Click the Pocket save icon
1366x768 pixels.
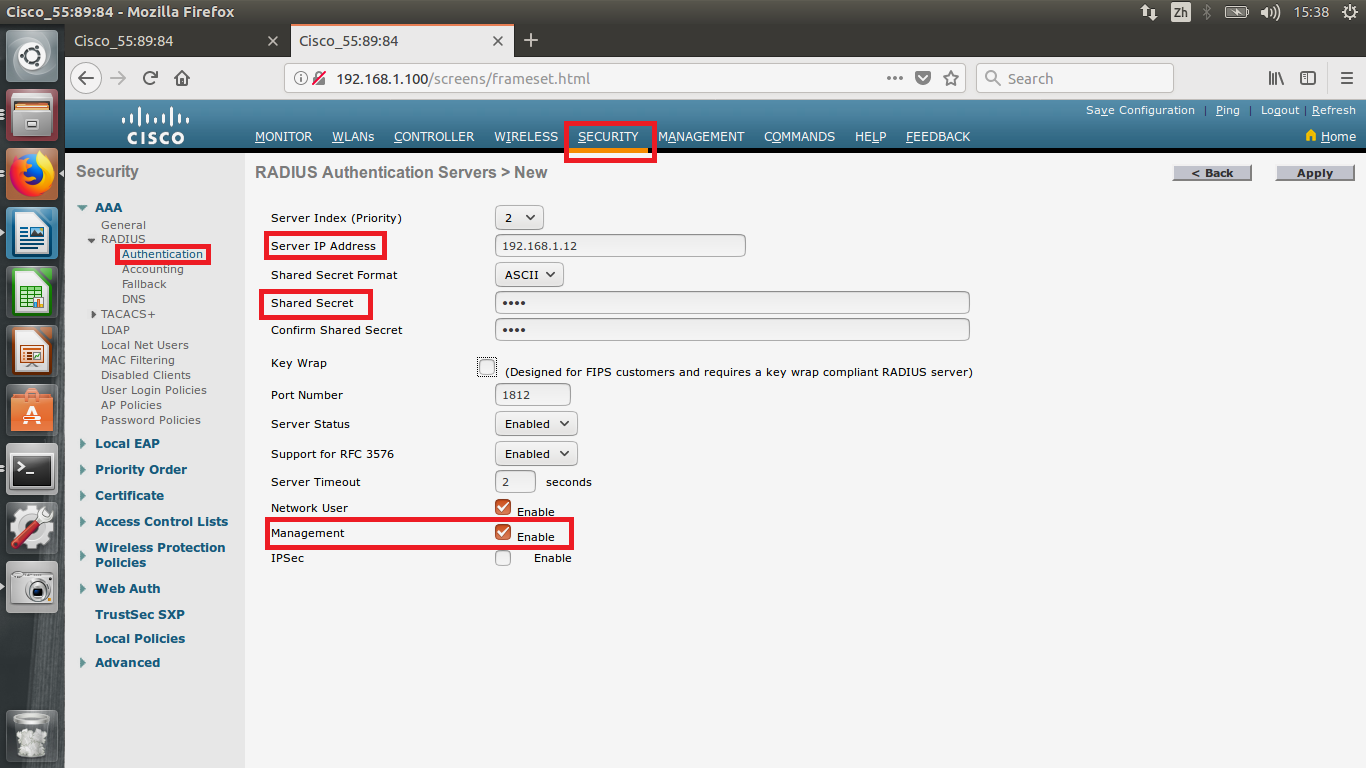click(923, 78)
